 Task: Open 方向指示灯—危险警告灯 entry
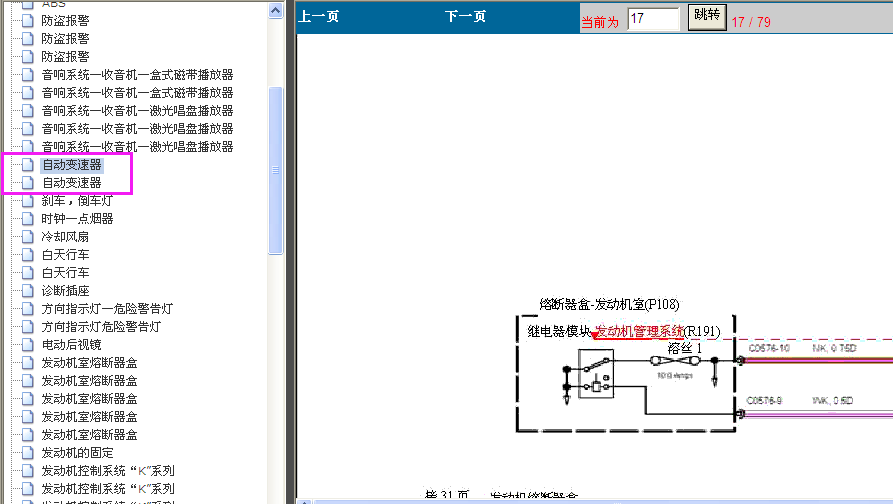(x=107, y=309)
